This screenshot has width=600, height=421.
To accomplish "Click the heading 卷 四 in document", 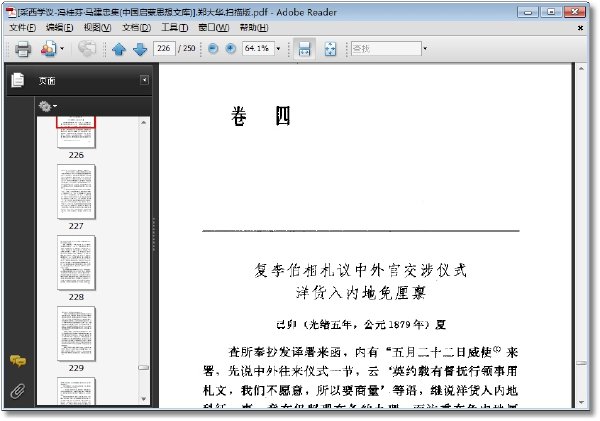I will click(261, 116).
